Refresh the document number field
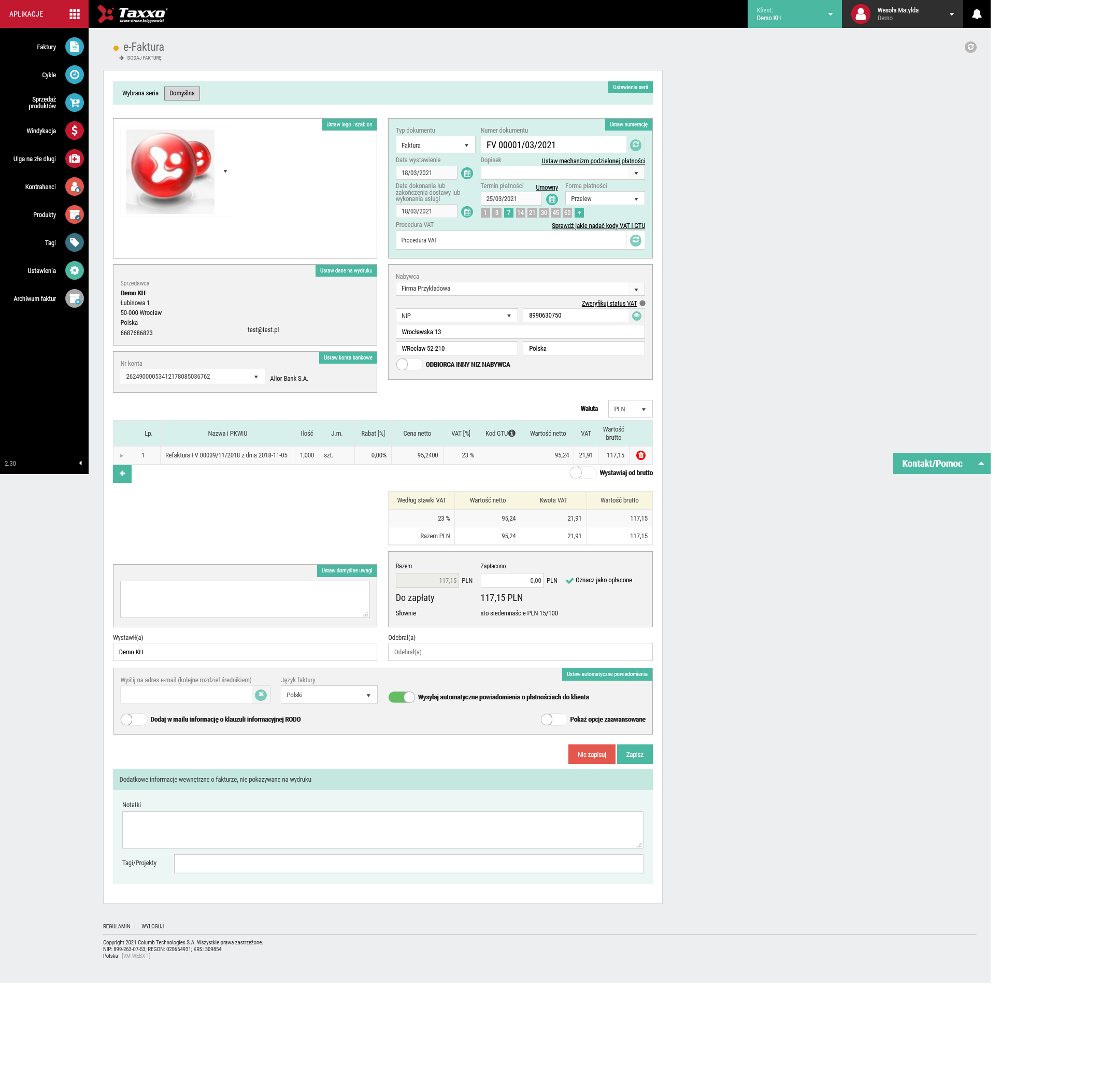 click(635, 145)
